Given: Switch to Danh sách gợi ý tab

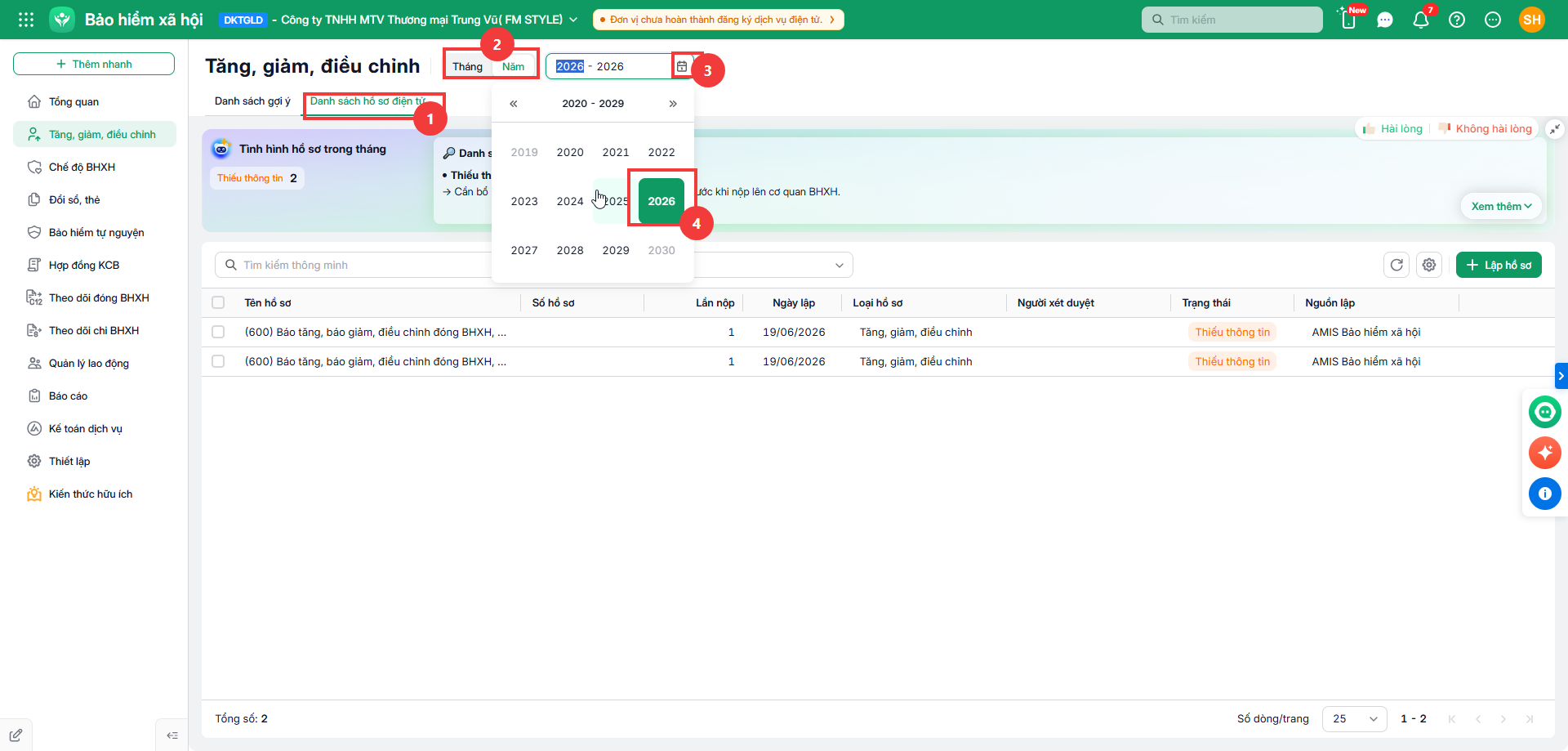Looking at the screenshot, I should click(252, 101).
